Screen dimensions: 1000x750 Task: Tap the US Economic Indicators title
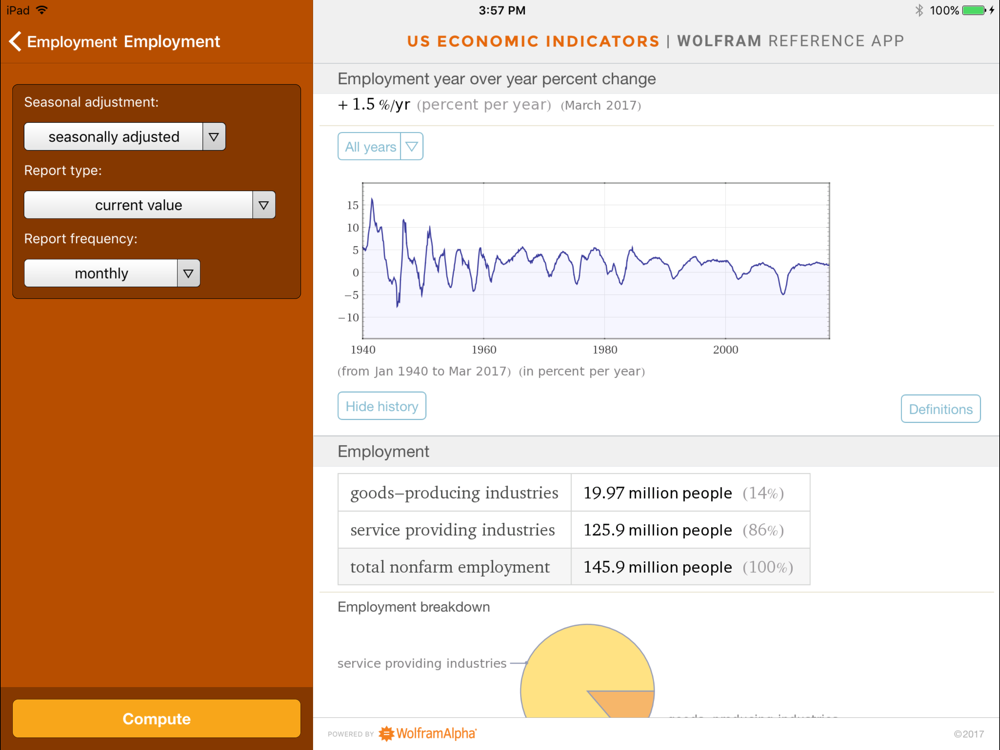(x=533, y=41)
